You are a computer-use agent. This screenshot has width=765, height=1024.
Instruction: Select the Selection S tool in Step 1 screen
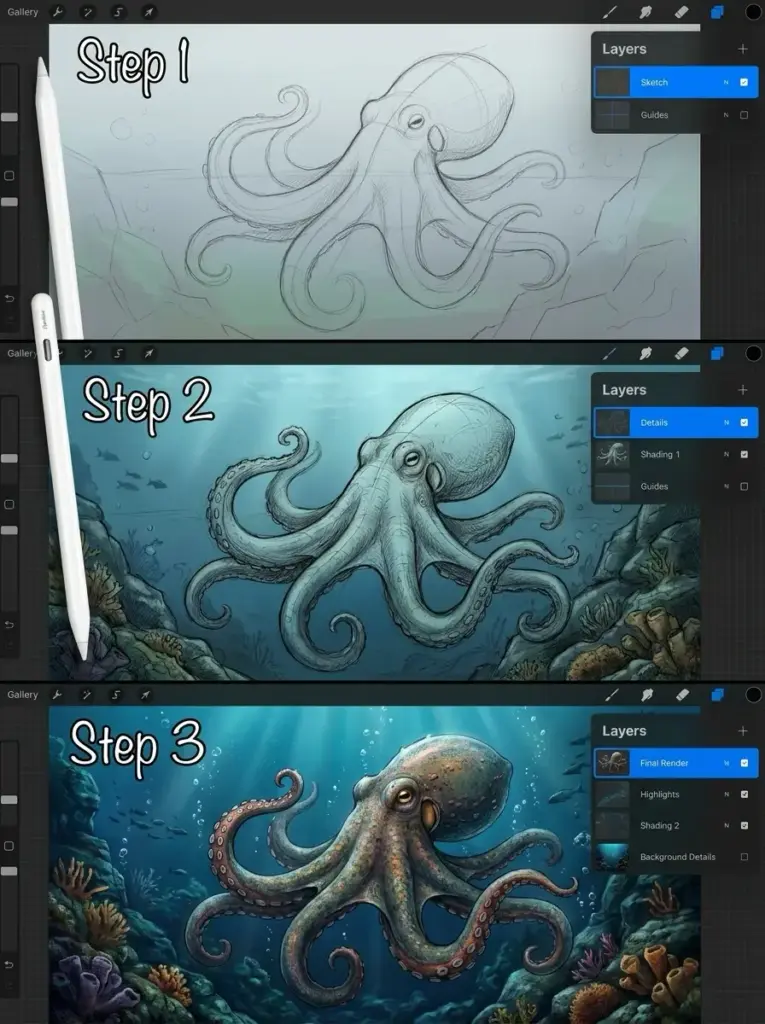(118, 12)
